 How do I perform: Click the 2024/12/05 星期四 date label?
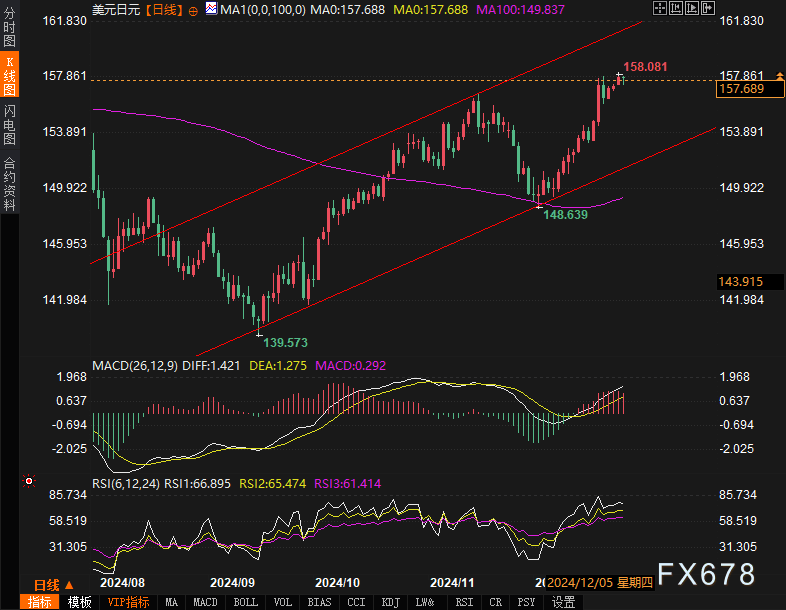600,582
